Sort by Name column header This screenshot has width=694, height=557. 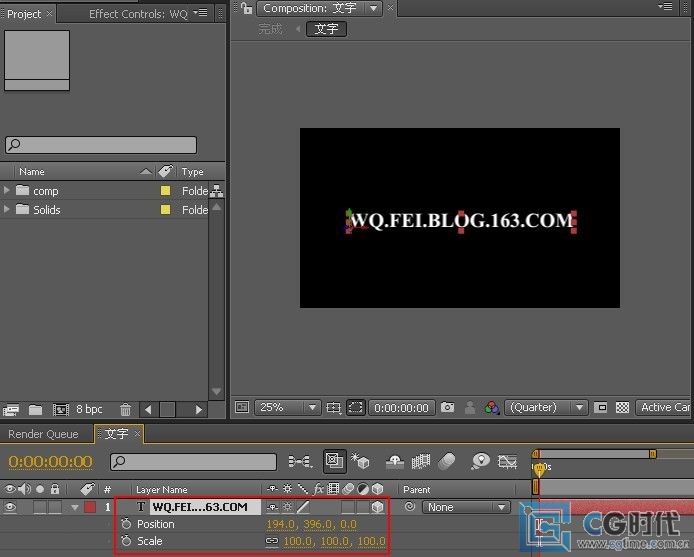[x=32, y=171]
